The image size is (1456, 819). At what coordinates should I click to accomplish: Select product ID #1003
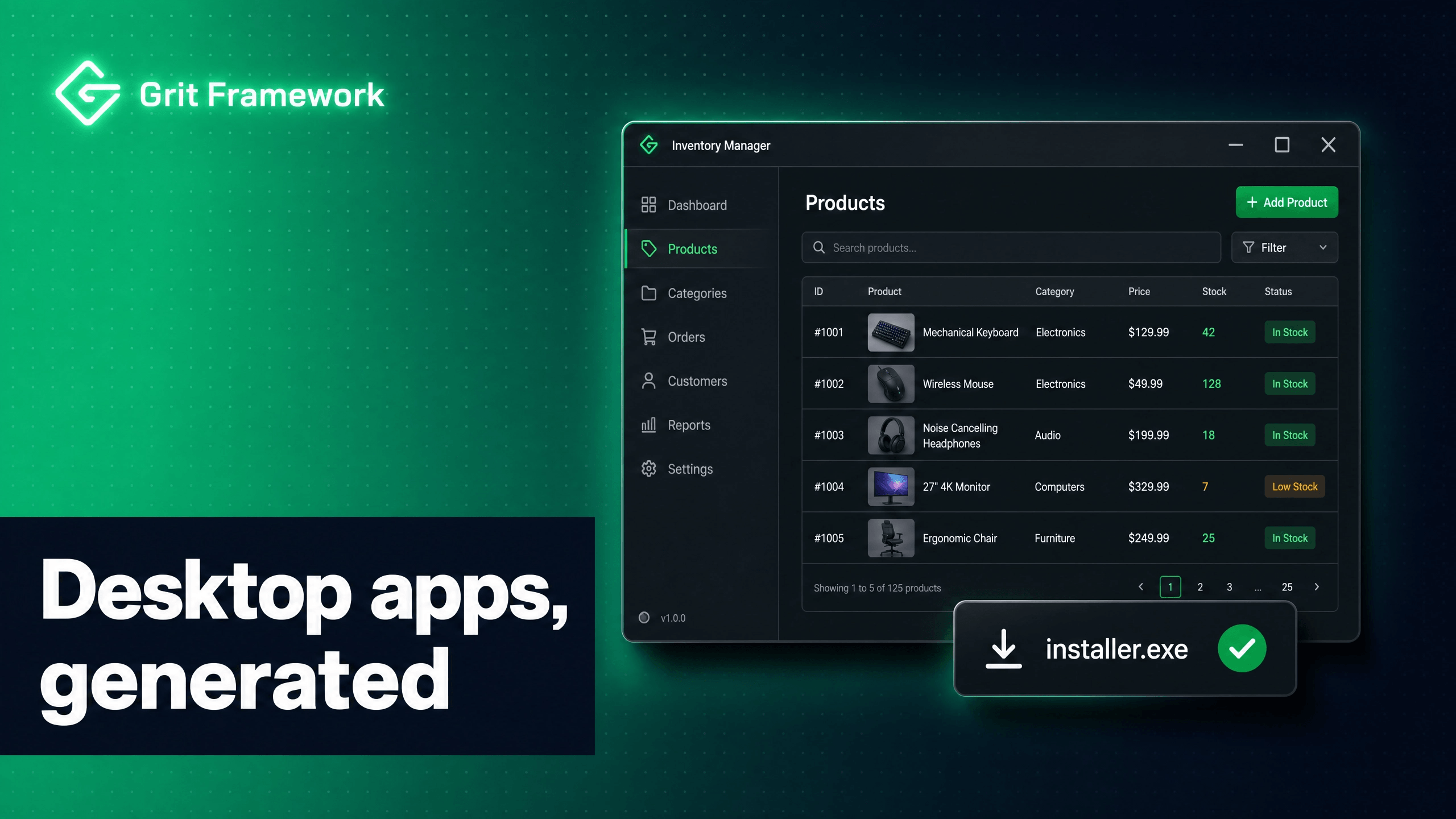829,435
